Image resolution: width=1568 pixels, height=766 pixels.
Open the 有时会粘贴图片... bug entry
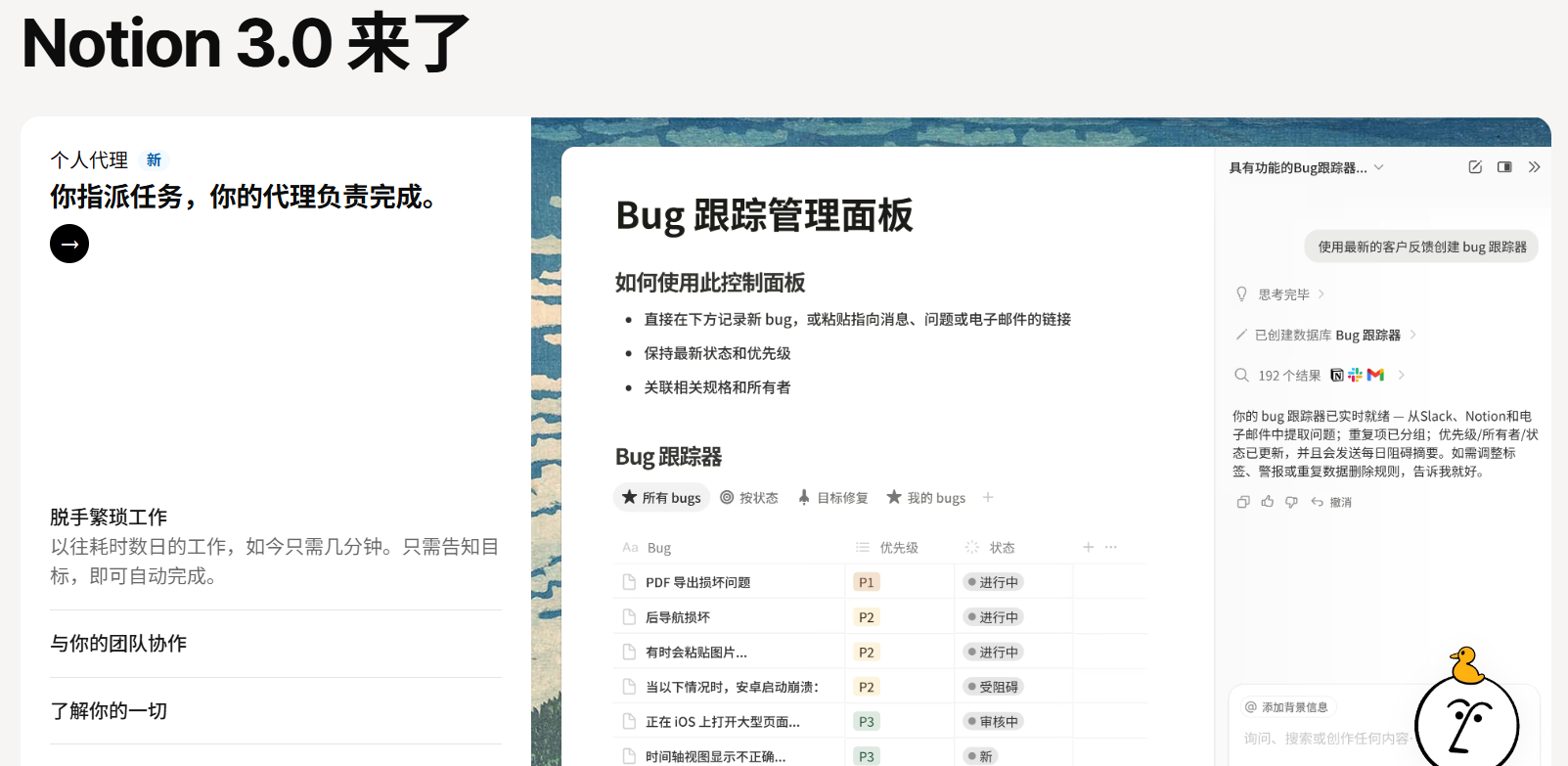[x=696, y=652]
